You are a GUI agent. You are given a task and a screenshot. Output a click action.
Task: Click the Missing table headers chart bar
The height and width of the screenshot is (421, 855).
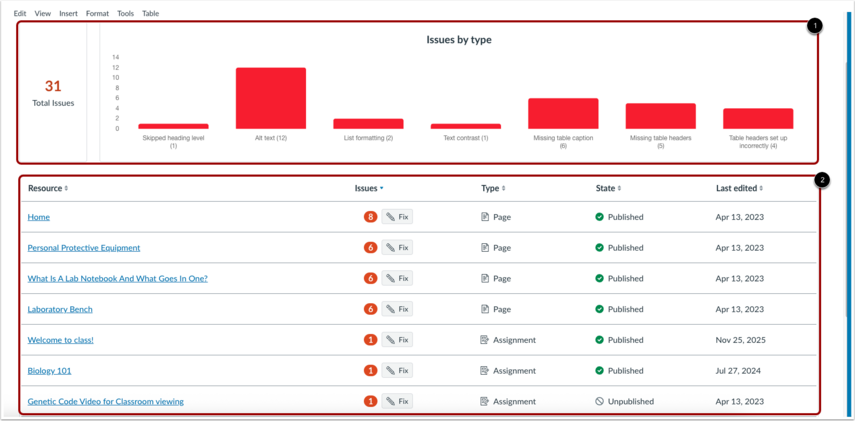click(660, 116)
